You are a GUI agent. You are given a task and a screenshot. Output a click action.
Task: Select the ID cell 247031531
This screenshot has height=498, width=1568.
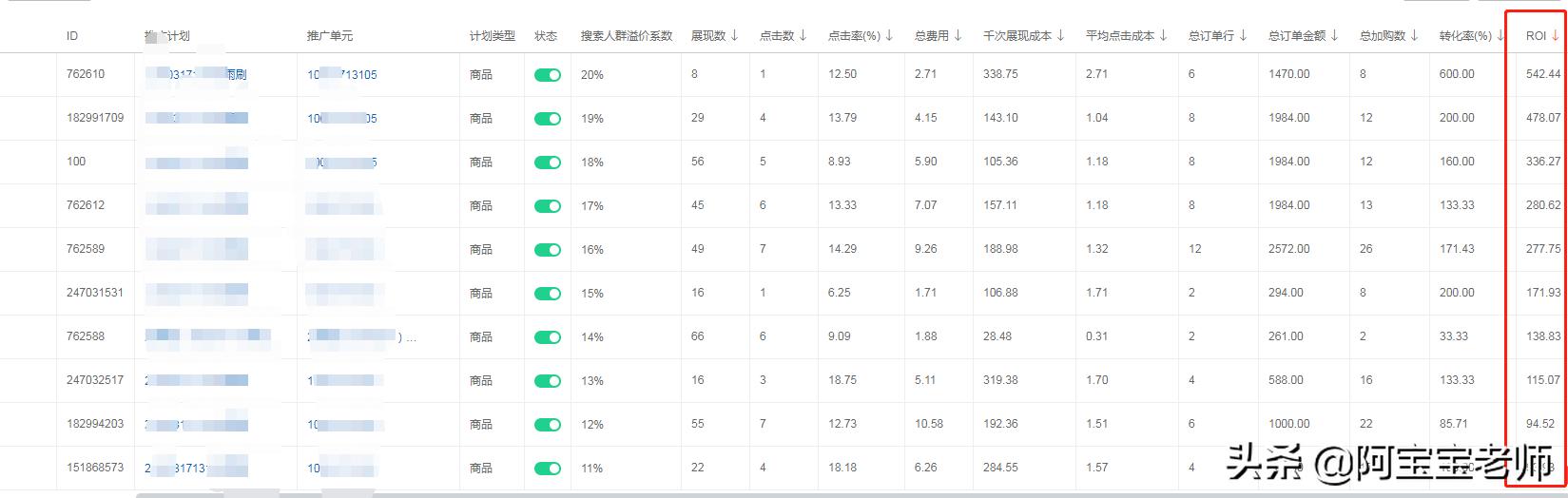[95, 293]
